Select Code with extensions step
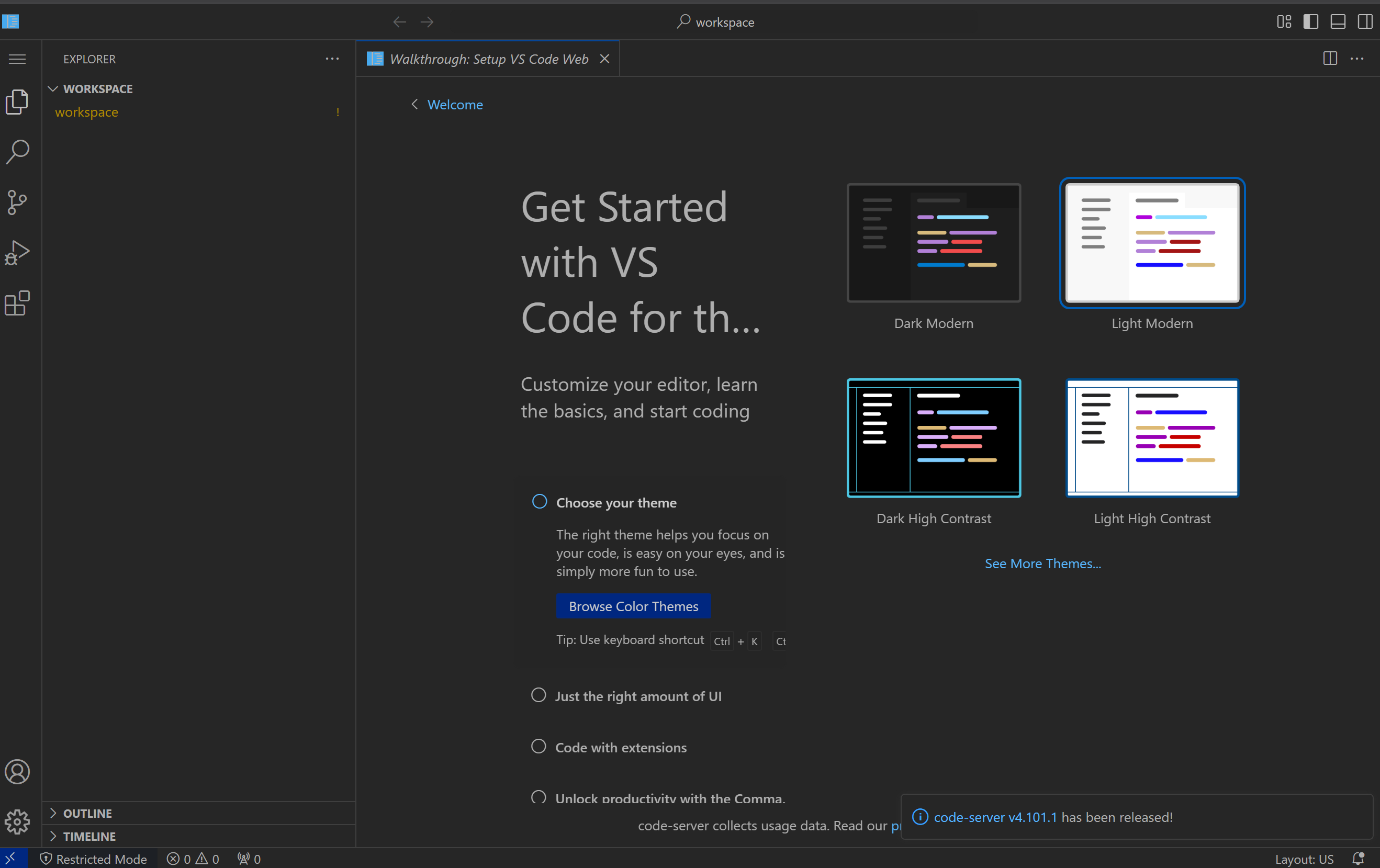 point(538,747)
